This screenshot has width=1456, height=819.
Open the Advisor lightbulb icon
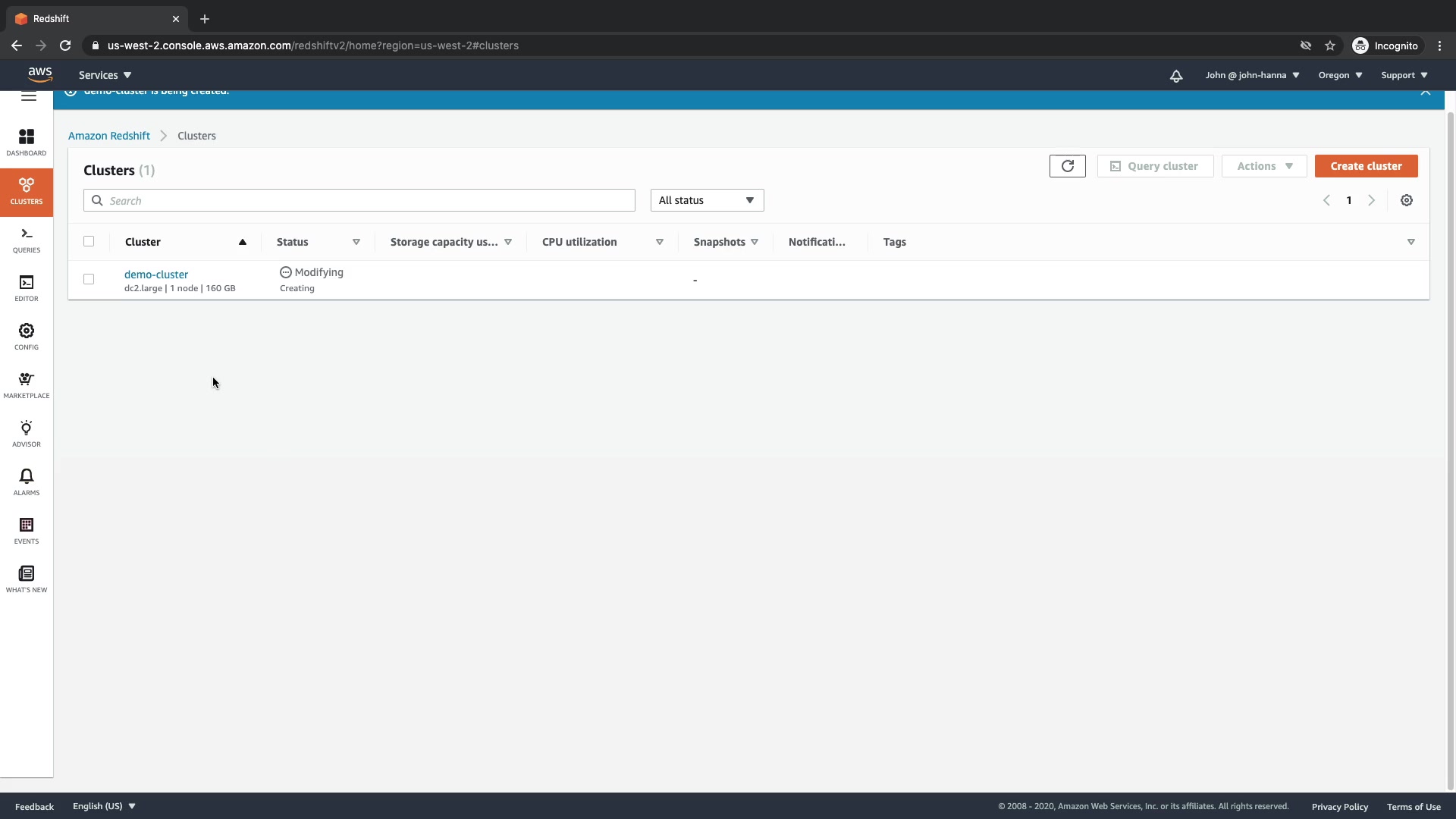click(x=27, y=433)
